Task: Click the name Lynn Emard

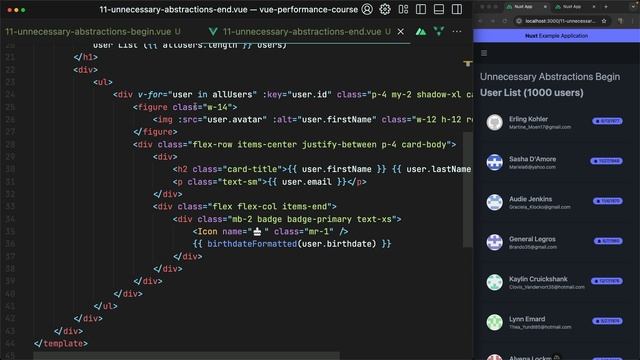Action: [527, 319]
